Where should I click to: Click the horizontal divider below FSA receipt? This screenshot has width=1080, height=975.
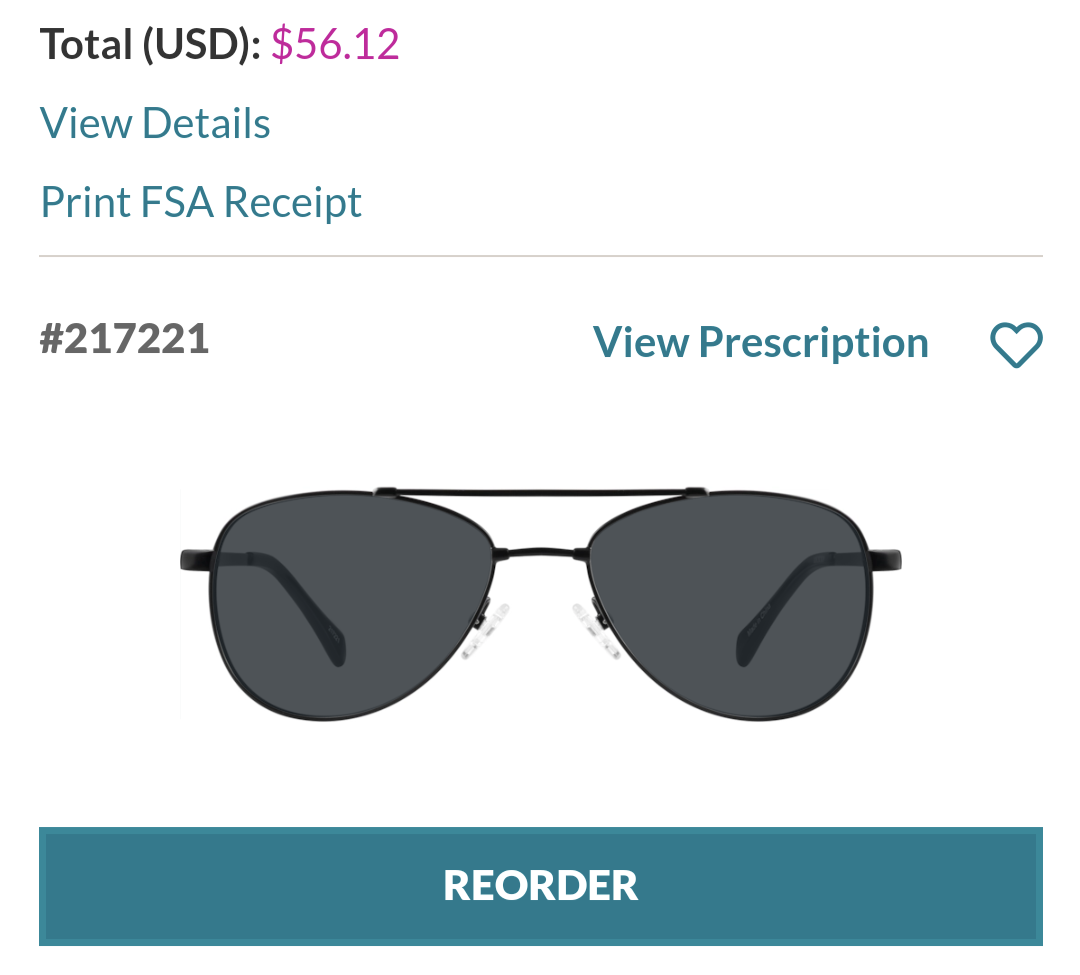pos(540,257)
